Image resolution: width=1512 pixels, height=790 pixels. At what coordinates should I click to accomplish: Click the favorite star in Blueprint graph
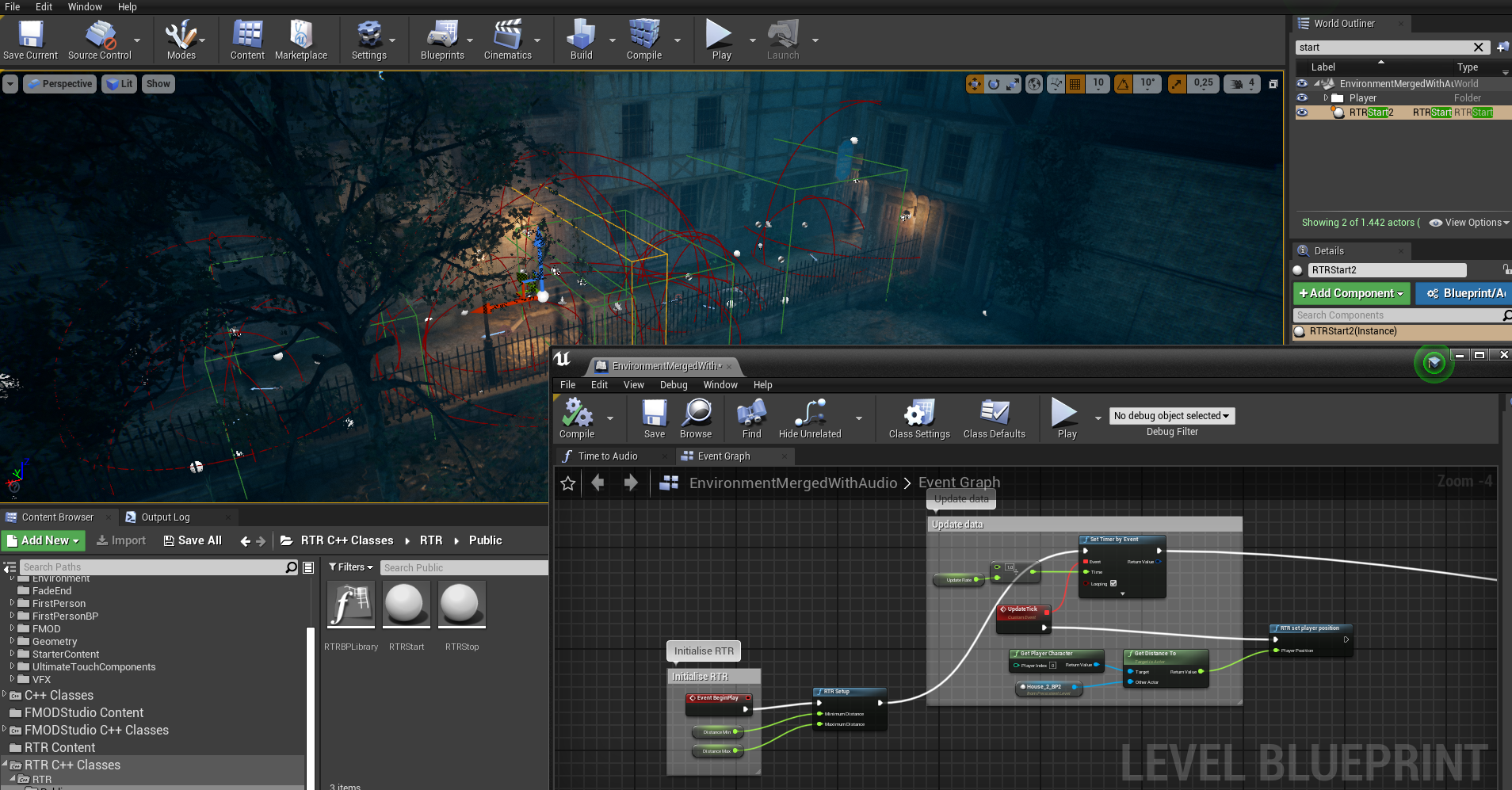(x=568, y=483)
